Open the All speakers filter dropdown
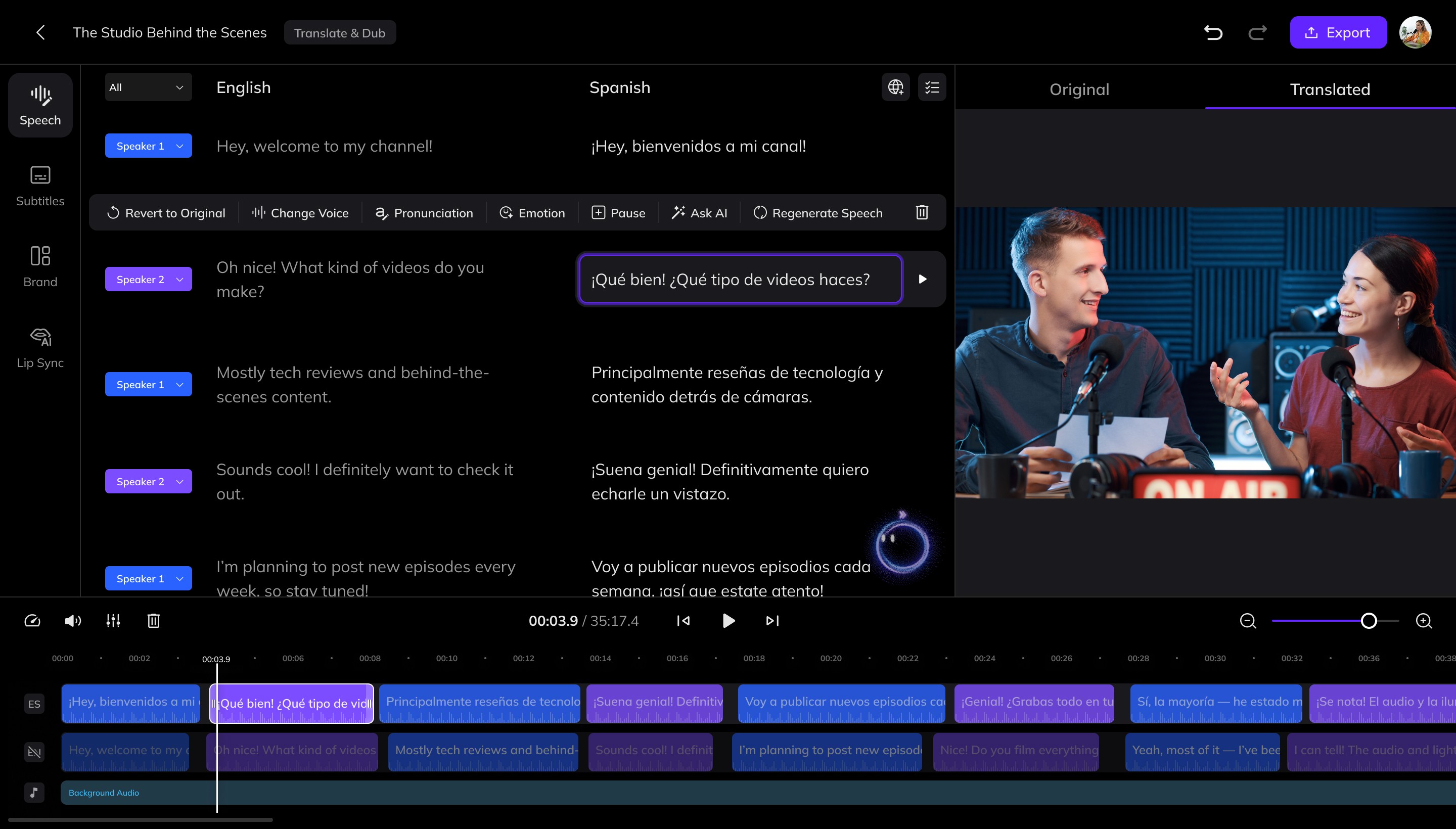Viewport: 1456px width, 829px height. [148, 87]
